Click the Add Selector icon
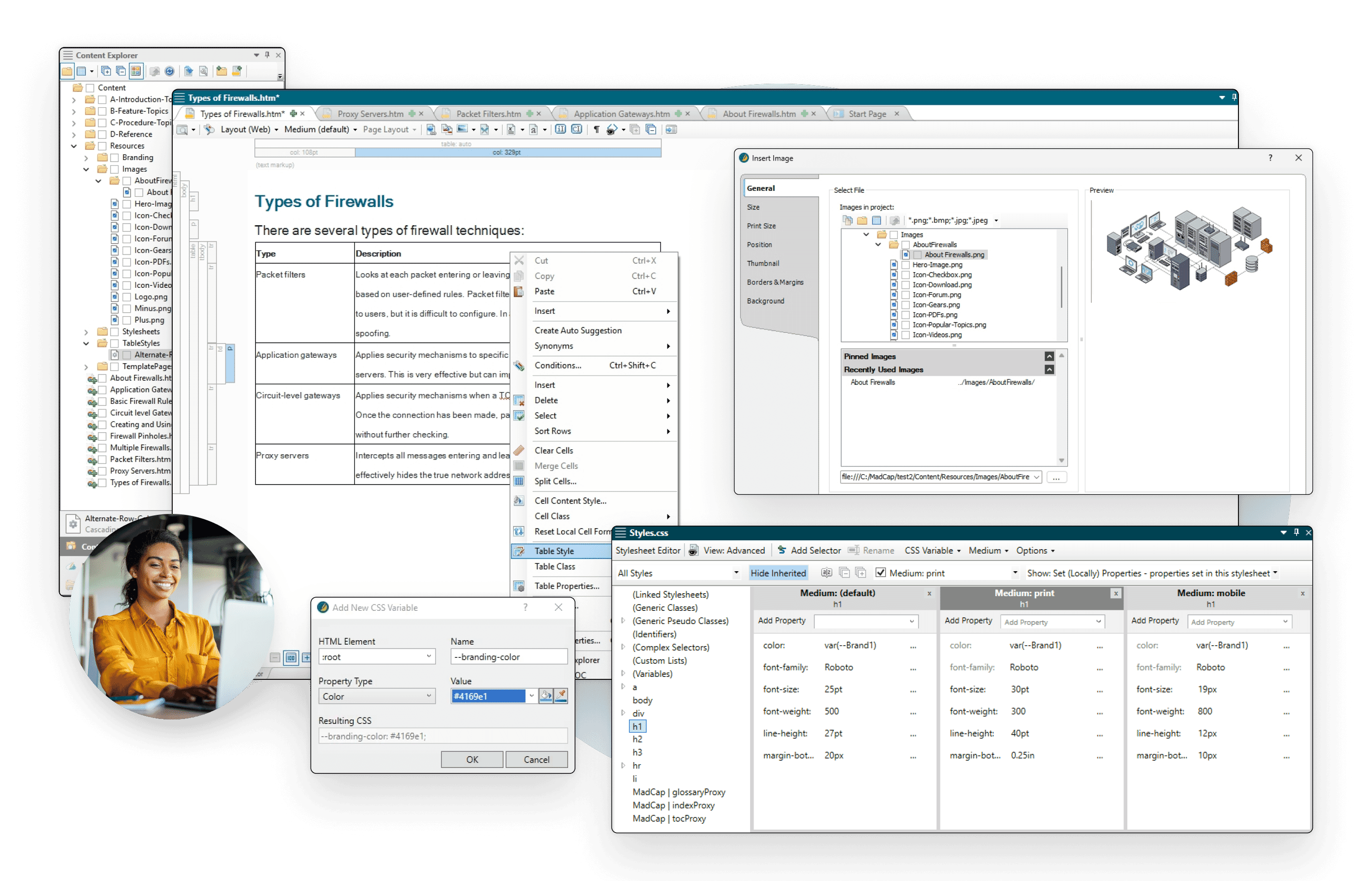This screenshot has width=1372, height=881. coord(782,550)
